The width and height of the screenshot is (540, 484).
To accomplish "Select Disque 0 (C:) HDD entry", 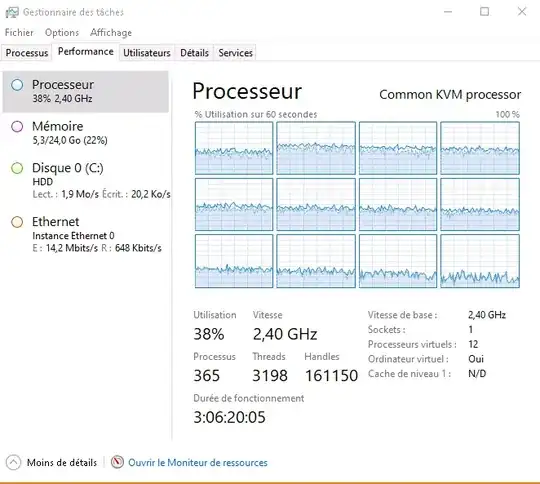I will (x=86, y=180).
